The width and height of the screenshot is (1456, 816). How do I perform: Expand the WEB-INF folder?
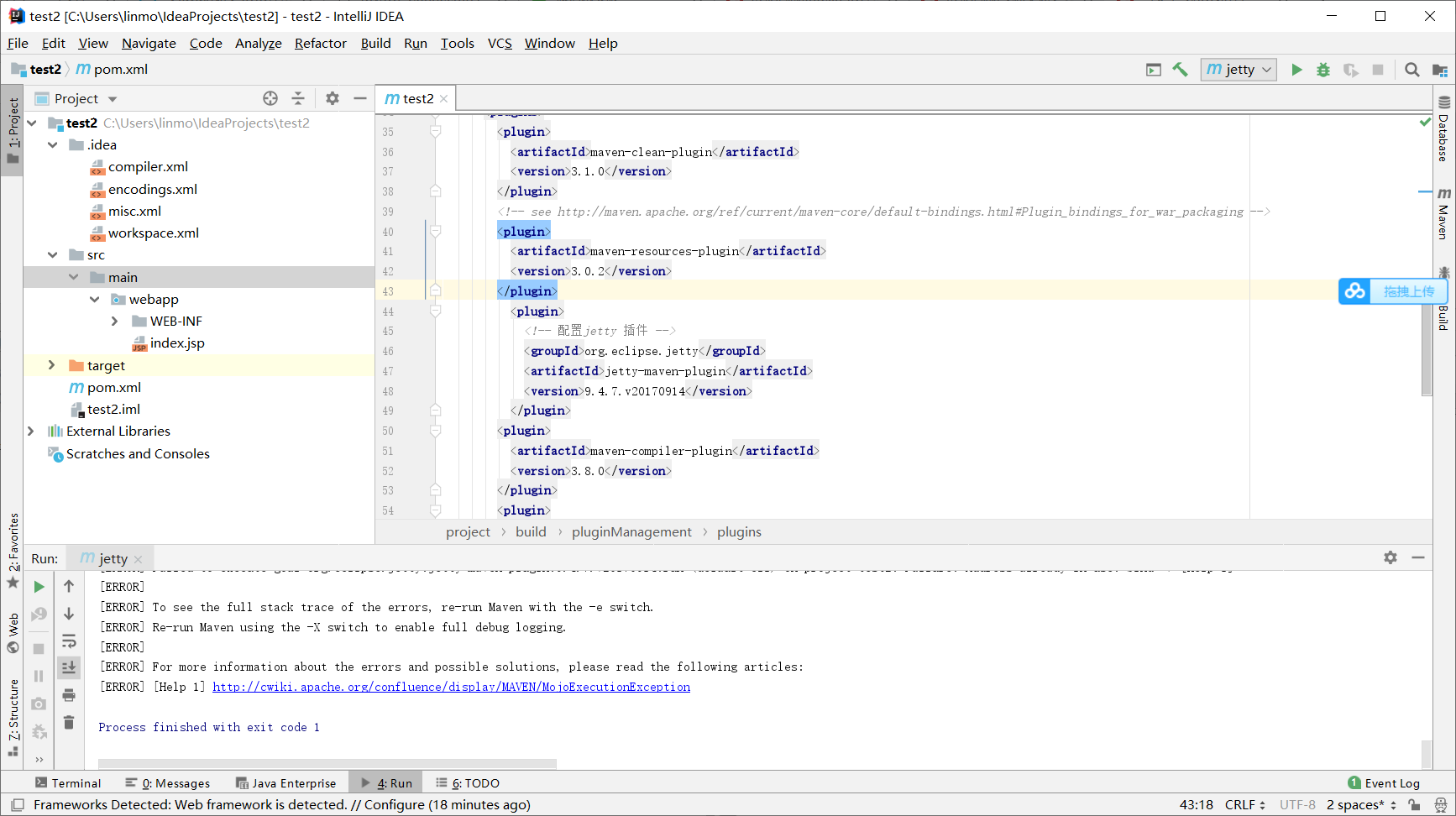click(115, 321)
